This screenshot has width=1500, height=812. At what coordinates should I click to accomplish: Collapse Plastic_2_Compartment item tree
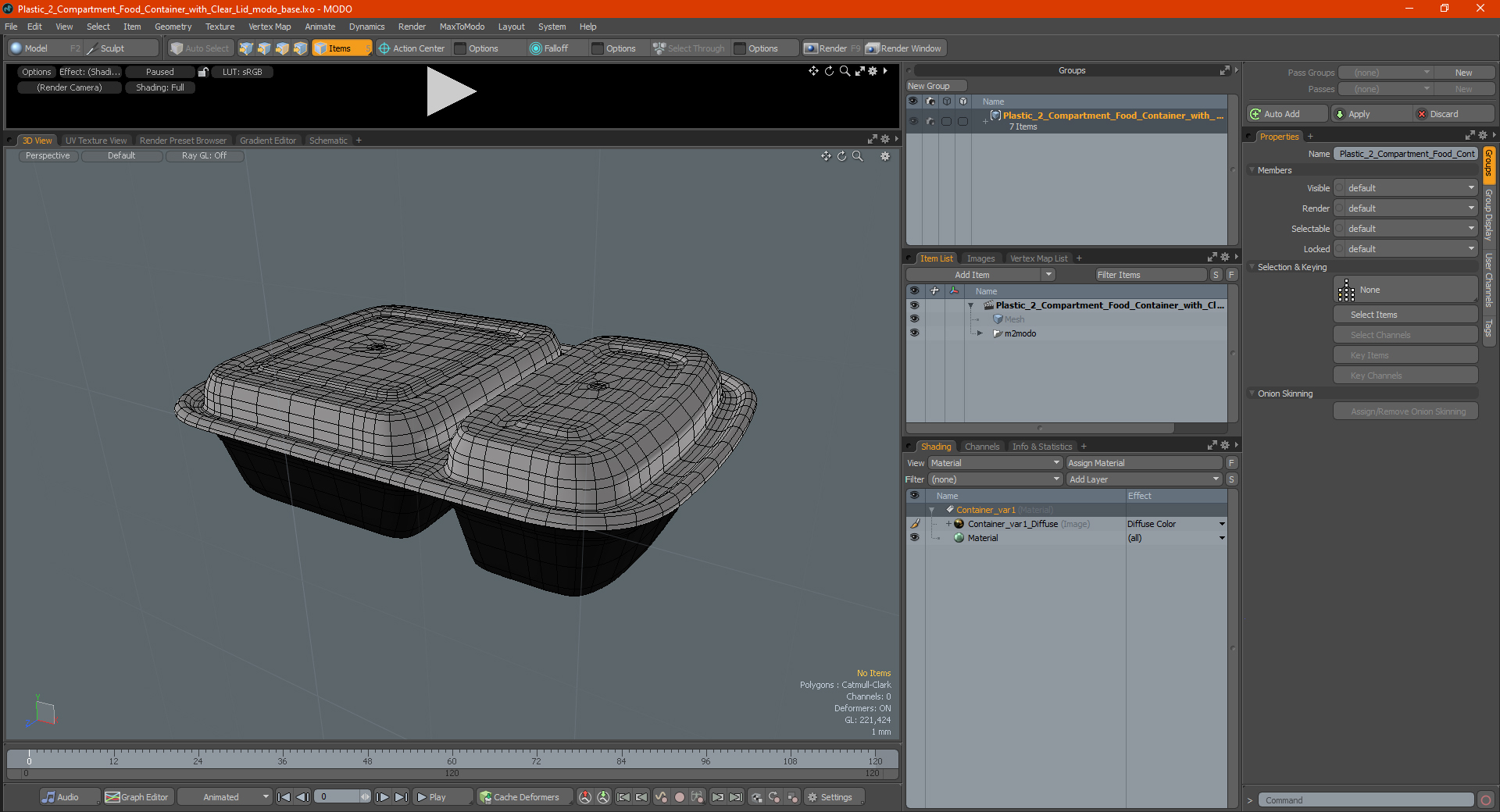coord(971,305)
